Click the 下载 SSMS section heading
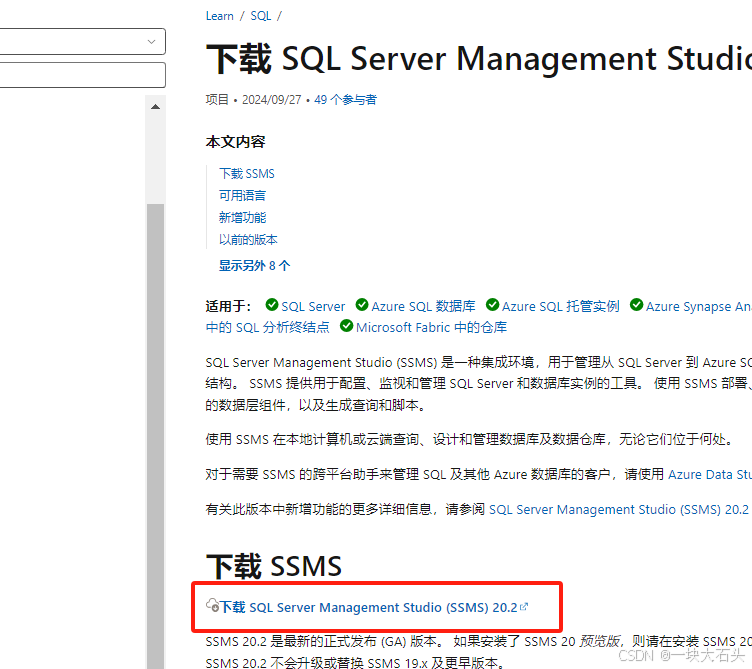The width and height of the screenshot is (752, 669). tap(274, 566)
